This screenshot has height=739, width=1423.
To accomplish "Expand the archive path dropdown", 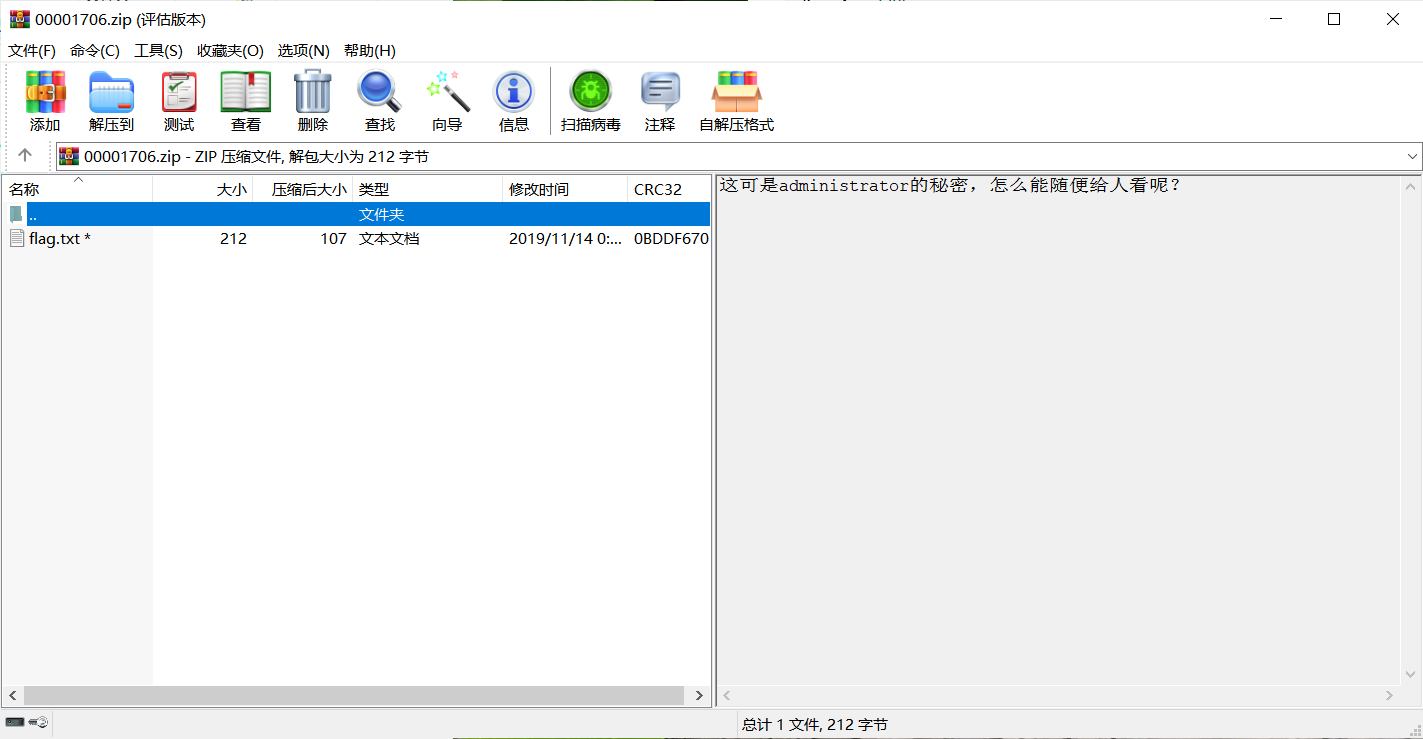I will pos(1412,157).
